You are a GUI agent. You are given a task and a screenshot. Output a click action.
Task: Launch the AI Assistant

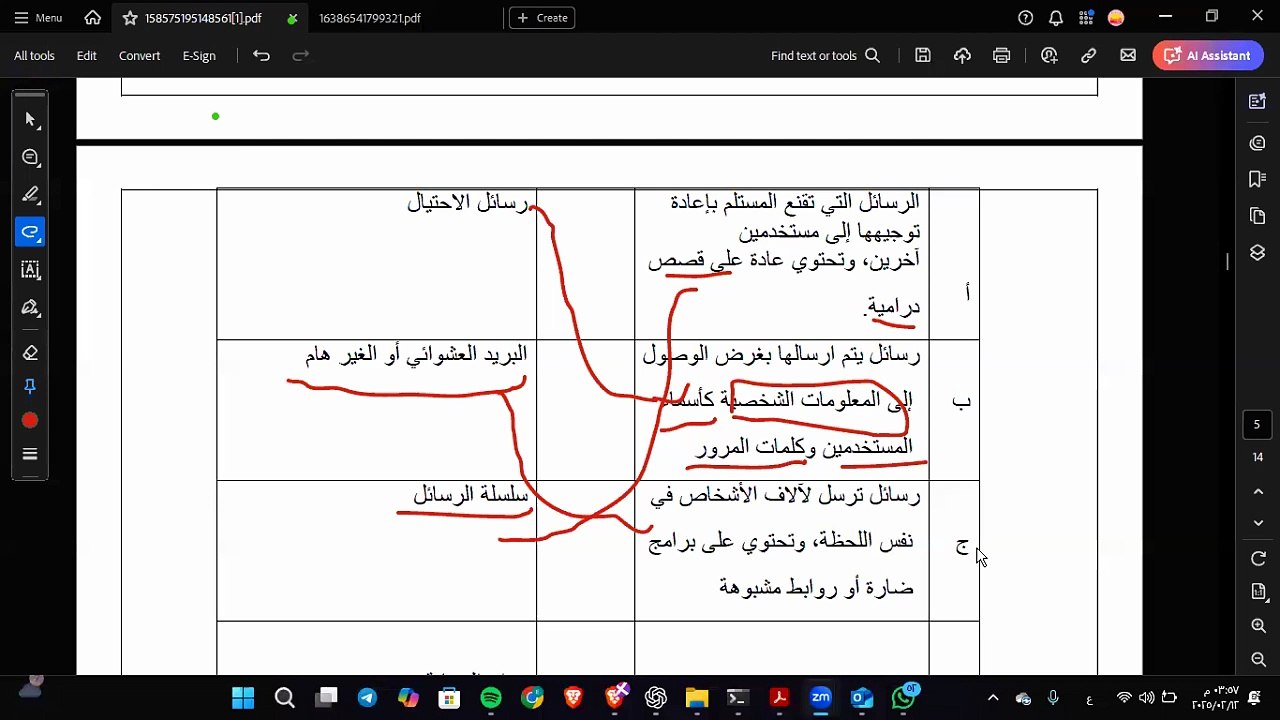pos(1209,56)
